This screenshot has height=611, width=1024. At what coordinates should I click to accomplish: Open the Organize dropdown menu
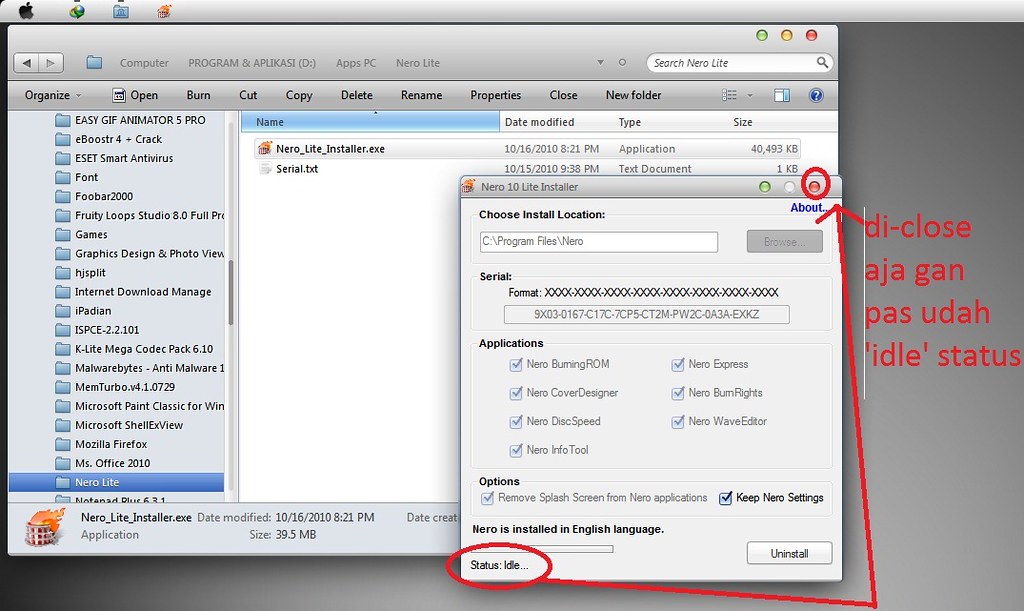coord(53,95)
